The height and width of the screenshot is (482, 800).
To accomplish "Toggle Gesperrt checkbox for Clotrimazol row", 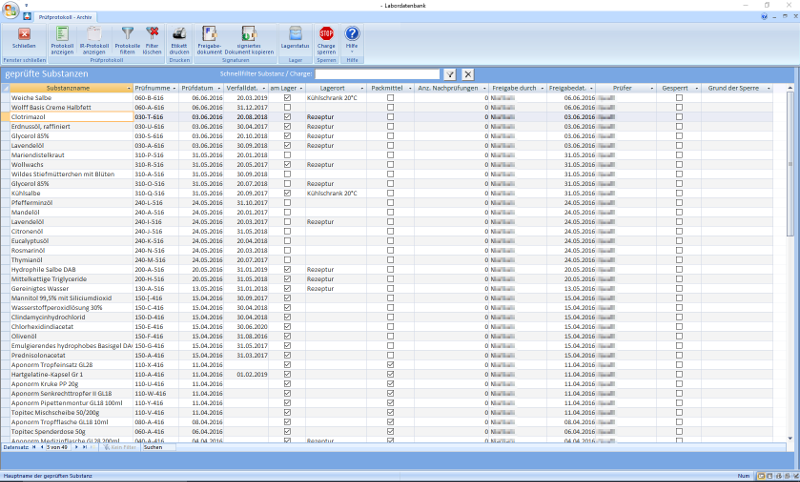I will point(679,116).
